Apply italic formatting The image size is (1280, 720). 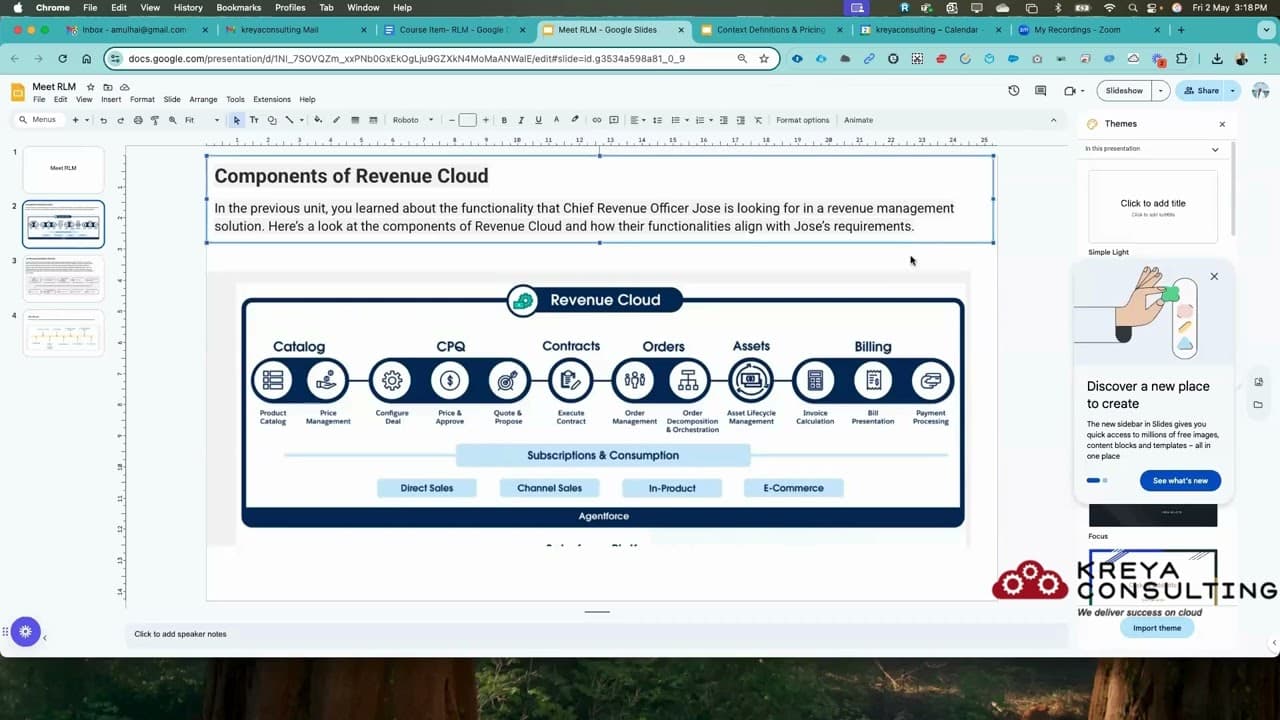pos(521,120)
